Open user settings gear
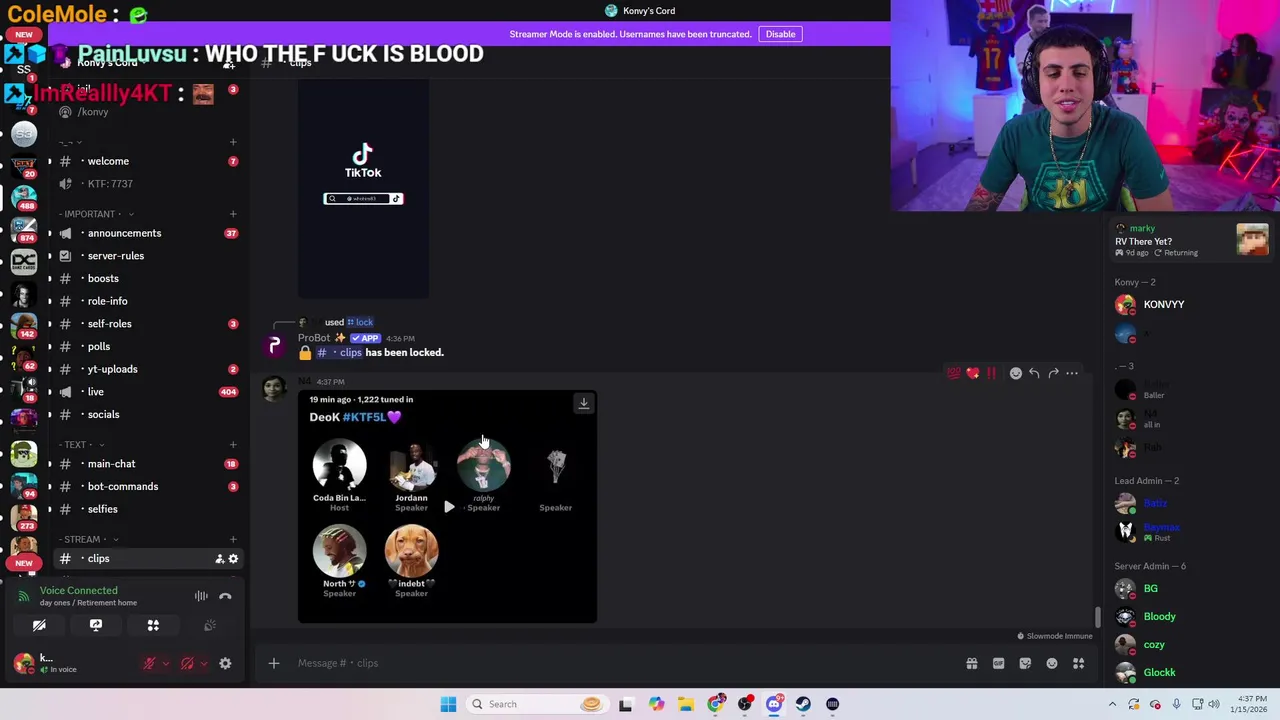 coord(225,663)
